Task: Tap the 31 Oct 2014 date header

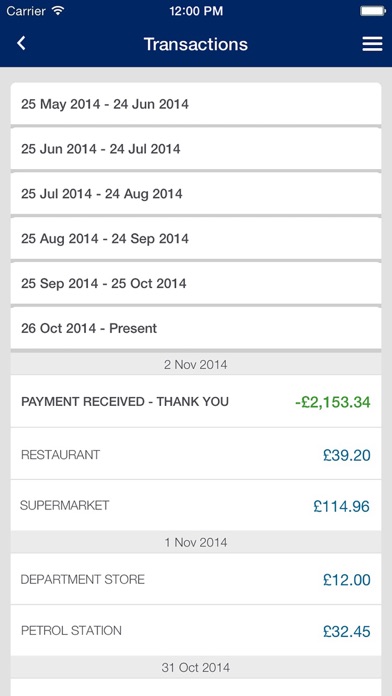Action: click(196, 667)
